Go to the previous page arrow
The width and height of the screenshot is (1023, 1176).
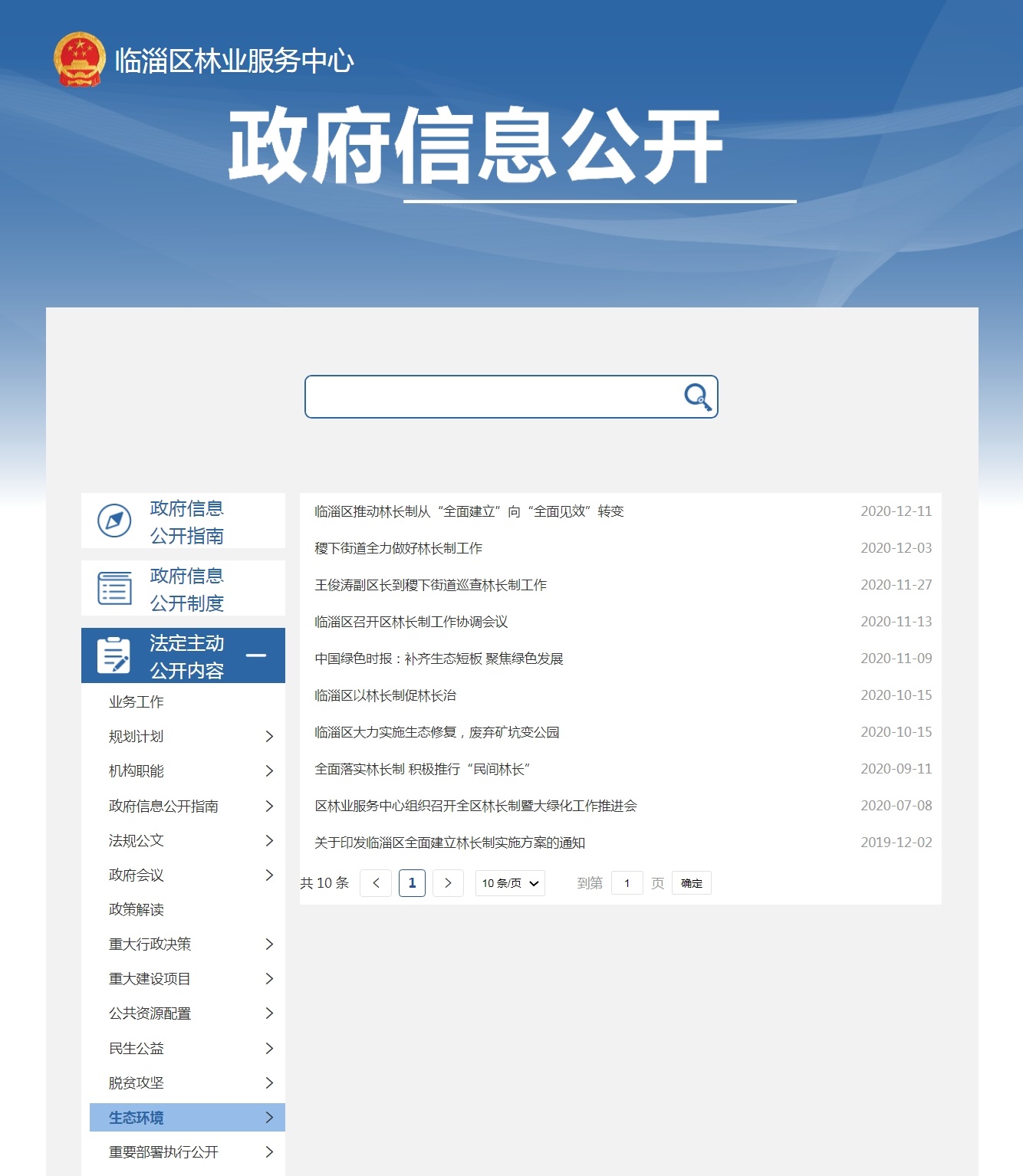tap(376, 883)
